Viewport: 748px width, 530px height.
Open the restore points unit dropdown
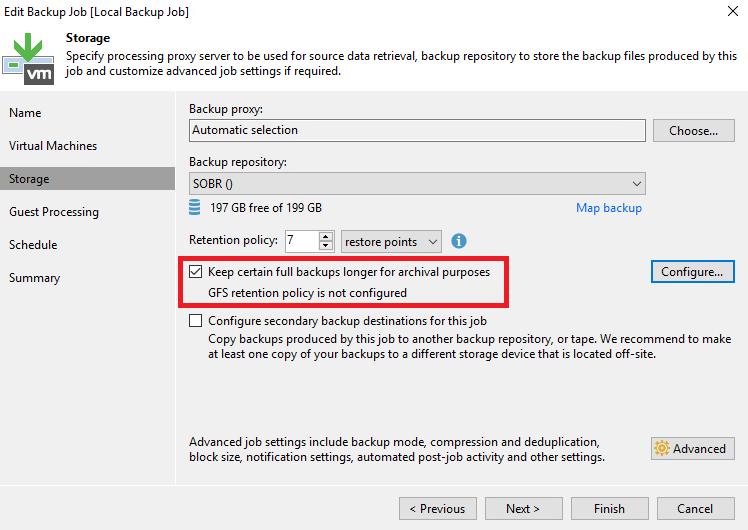click(432, 242)
